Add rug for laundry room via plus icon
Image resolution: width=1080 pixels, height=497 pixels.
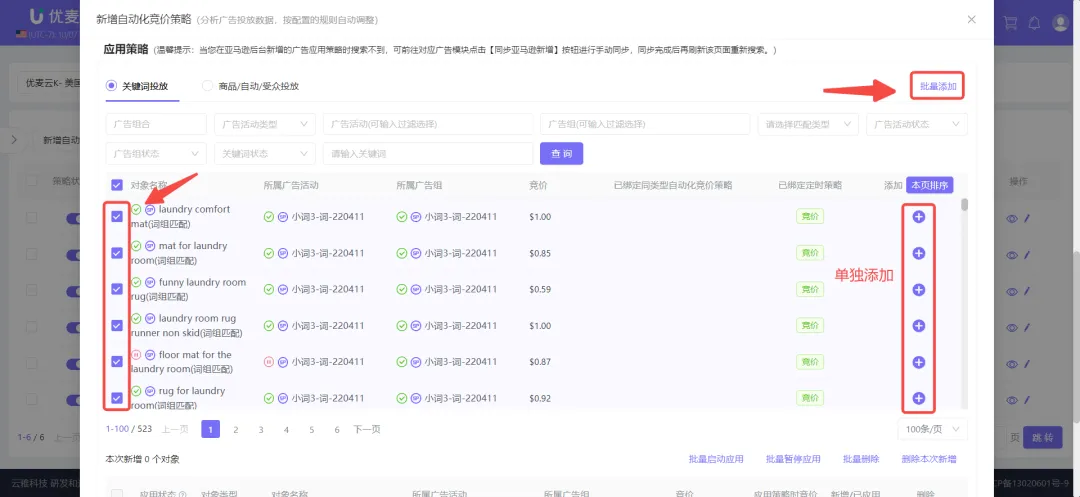point(918,398)
